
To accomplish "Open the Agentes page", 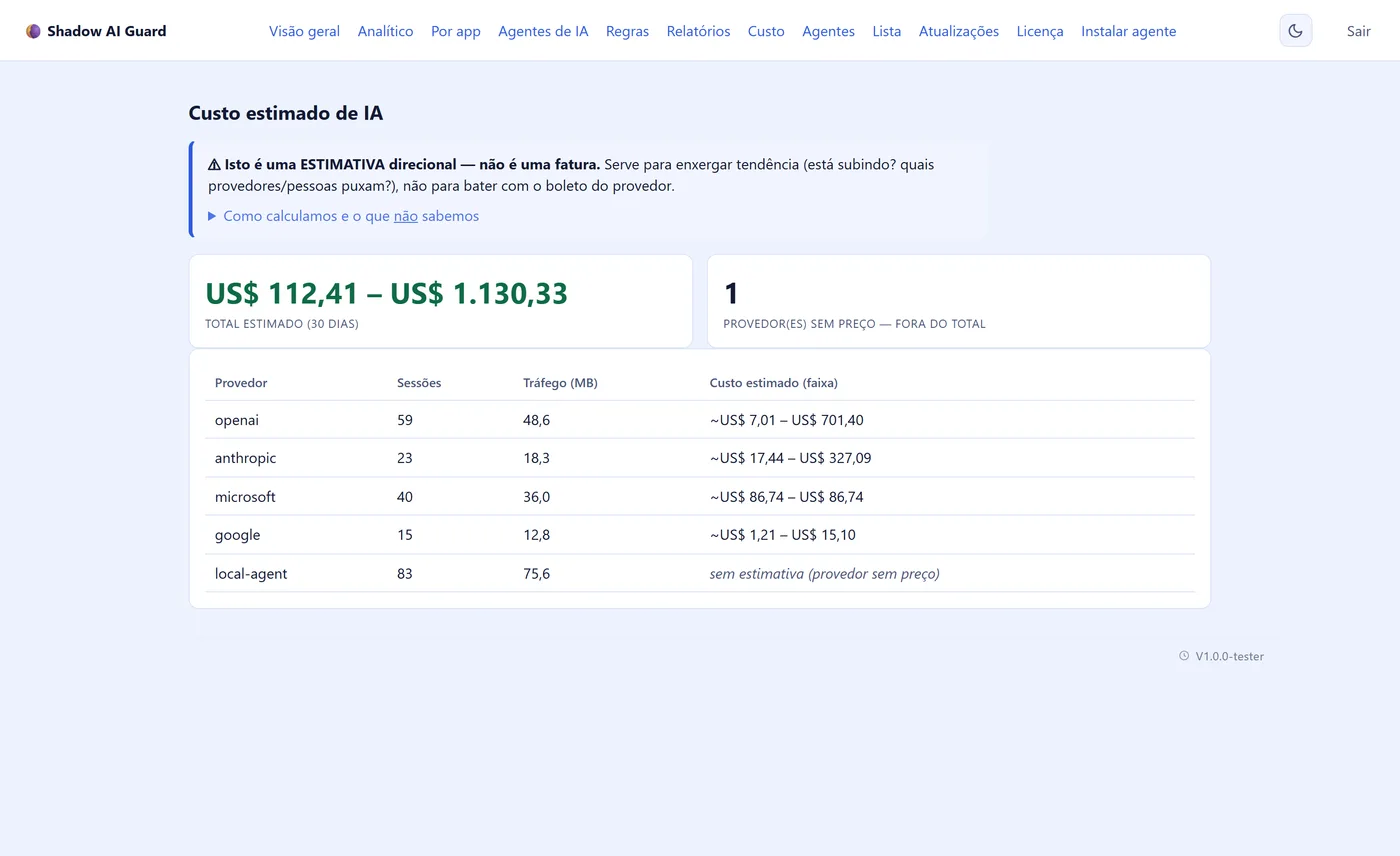I will (828, 31).
